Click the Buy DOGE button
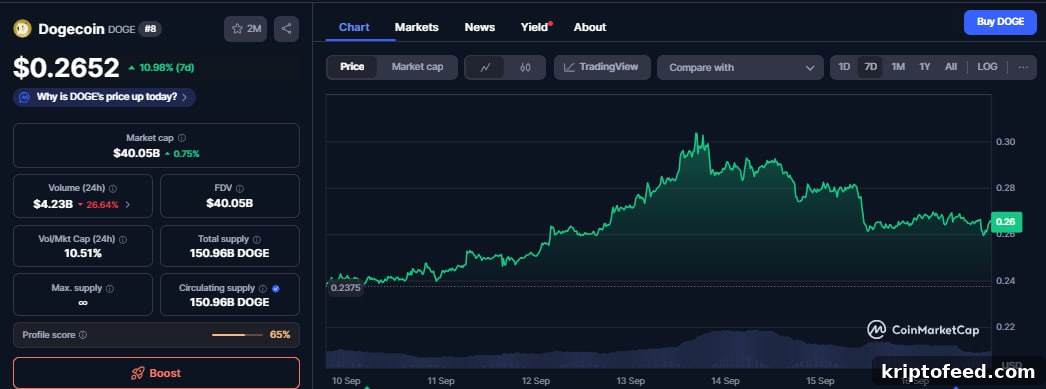 pyautogui.click(x=1000, y=22)
